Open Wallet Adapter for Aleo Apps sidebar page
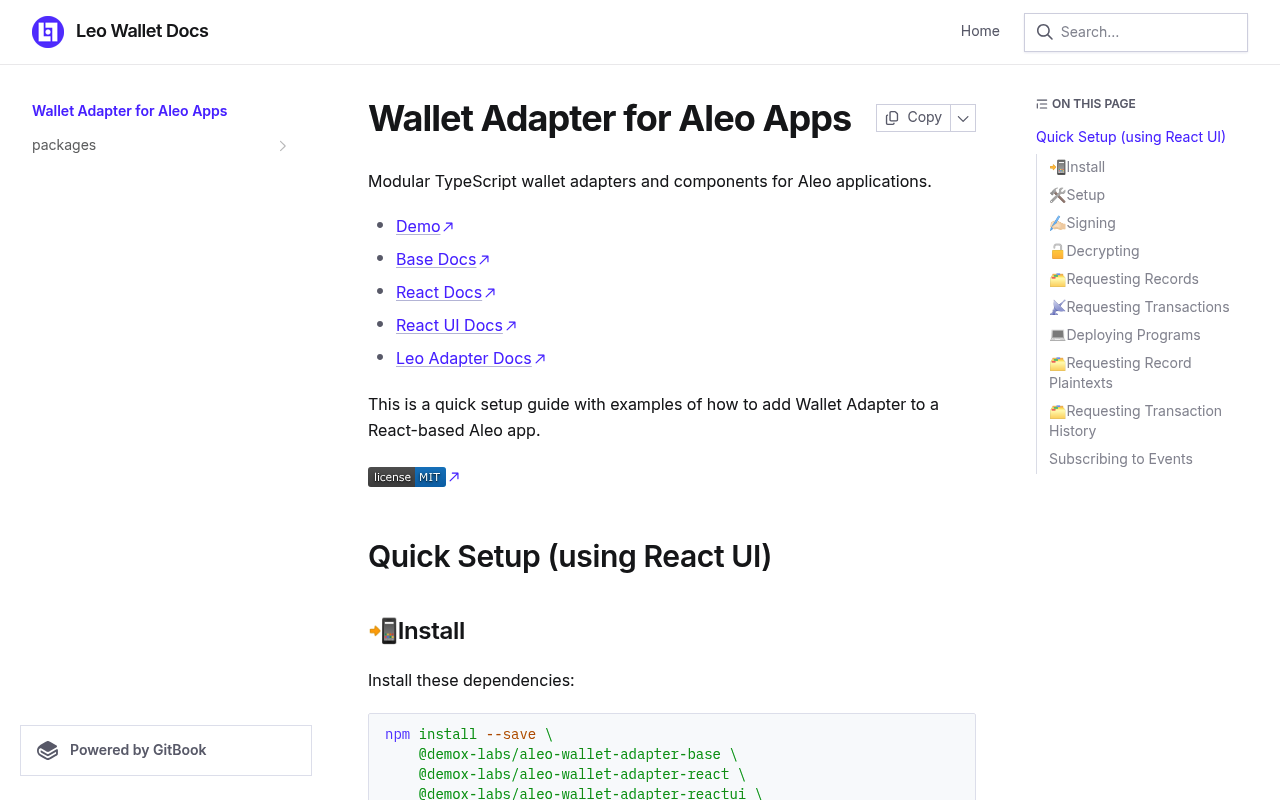1280x800 pixels. (130, 111)
